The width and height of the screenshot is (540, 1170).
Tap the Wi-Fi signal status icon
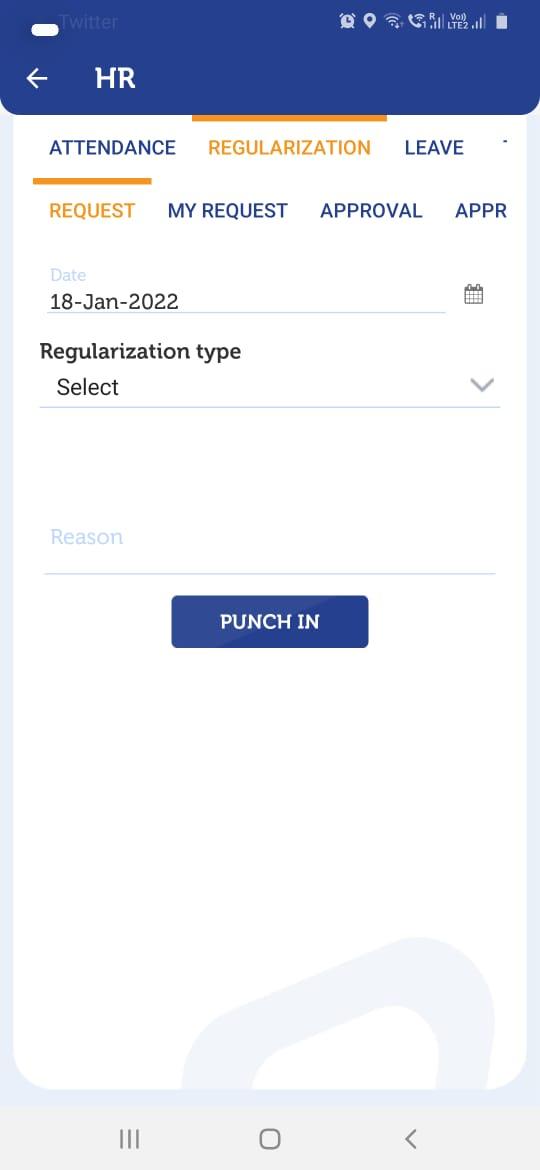pos(392,22)
